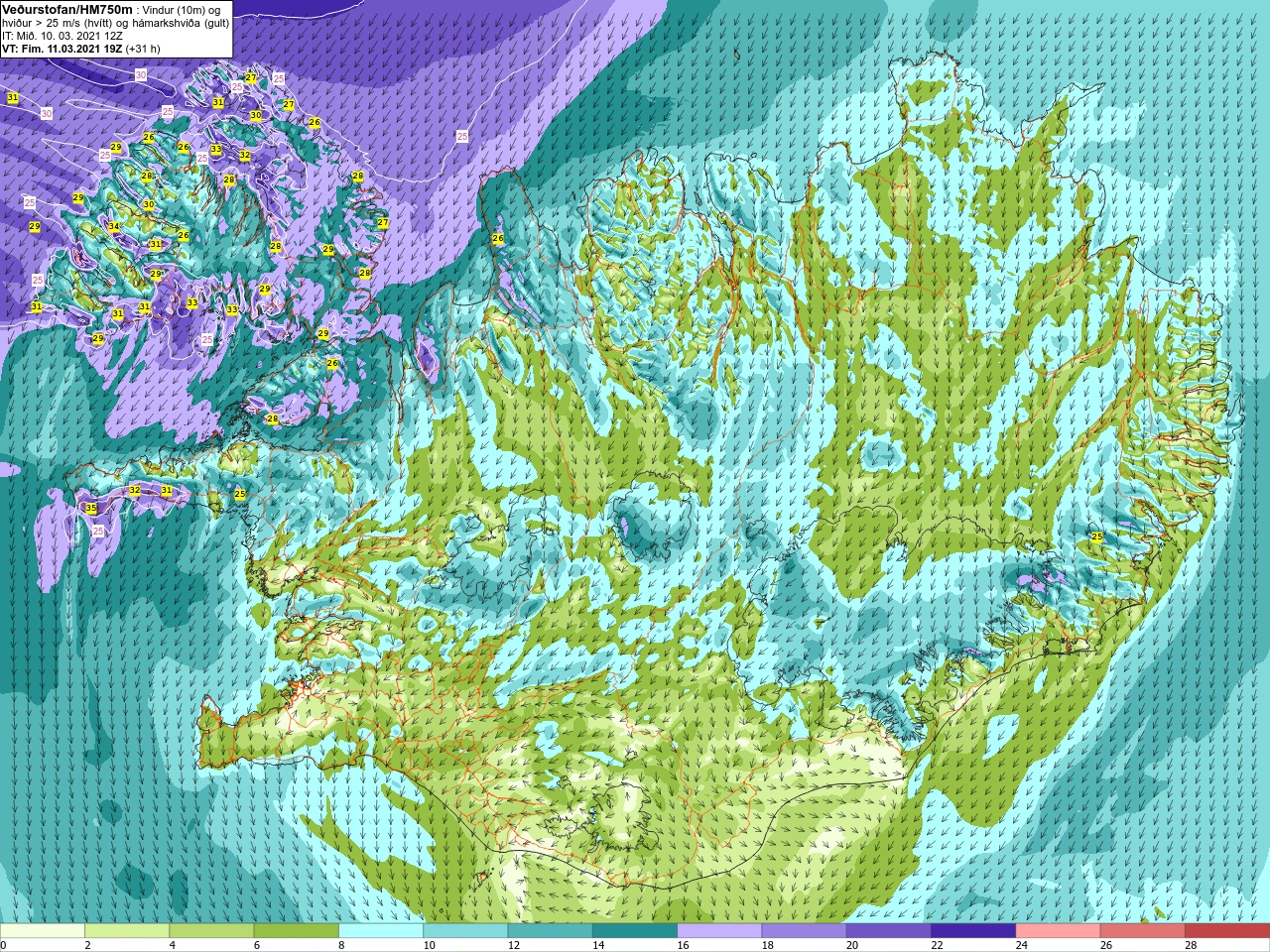Click the legend scale number 10
Viewport: 1270px width, 952px height.
coord(429,945)
